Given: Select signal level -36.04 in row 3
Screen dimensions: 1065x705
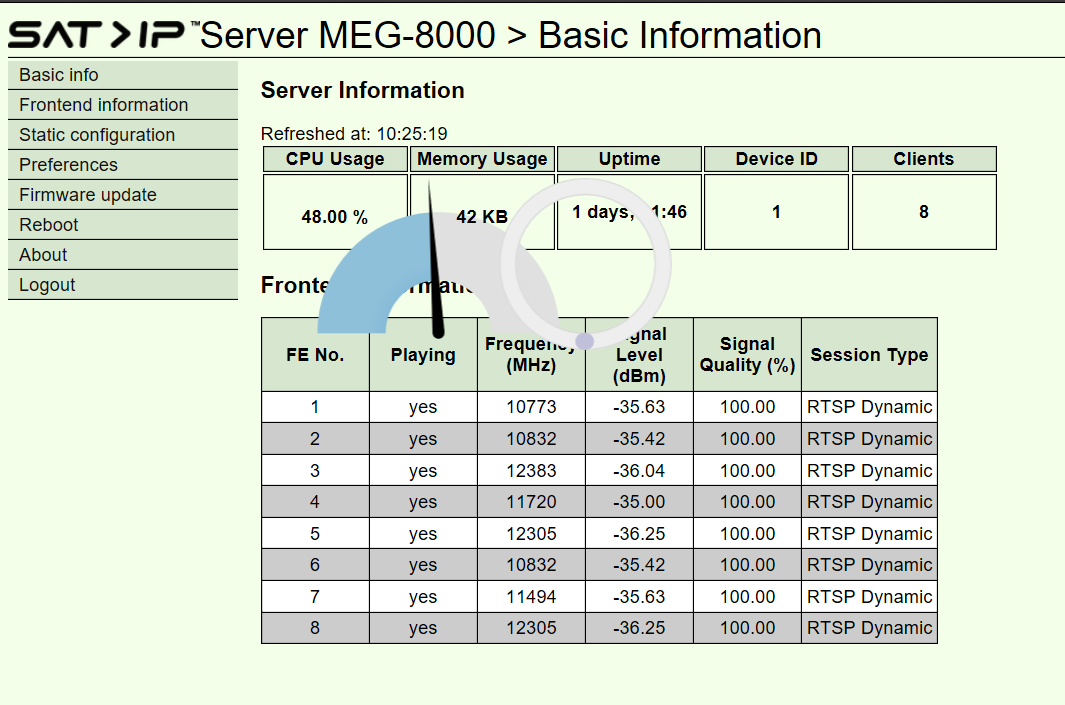Looking at the screenshot, I should [x=639, y=471].
